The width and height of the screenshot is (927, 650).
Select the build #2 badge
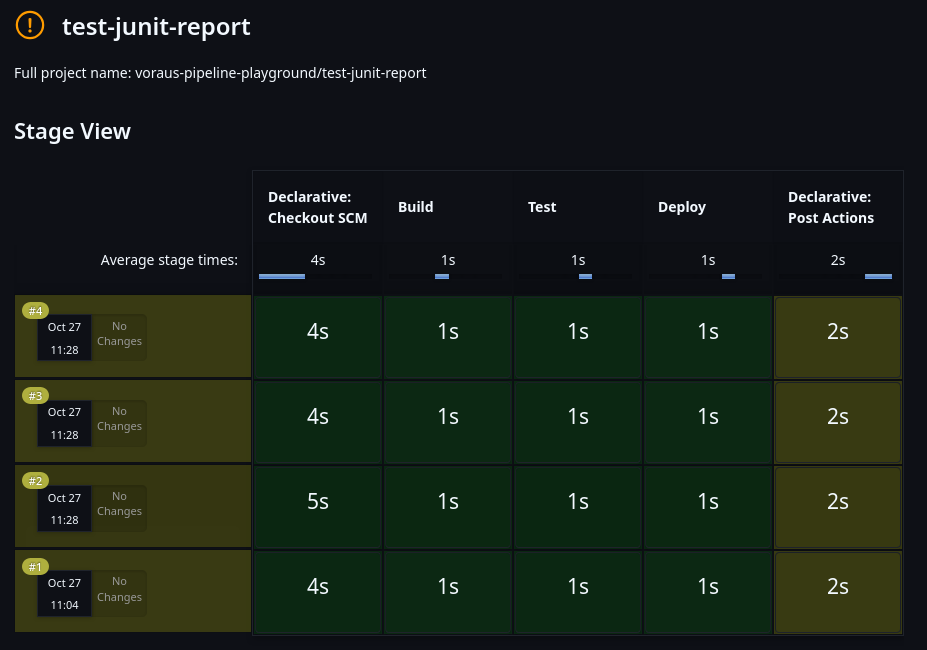pos(36,481)
